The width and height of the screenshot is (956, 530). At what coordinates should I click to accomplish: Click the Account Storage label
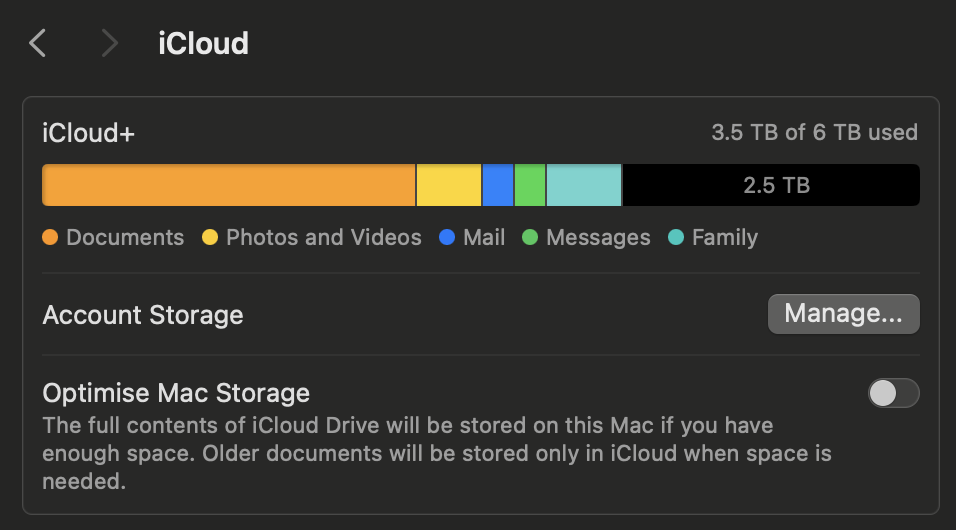coord(143,315)
